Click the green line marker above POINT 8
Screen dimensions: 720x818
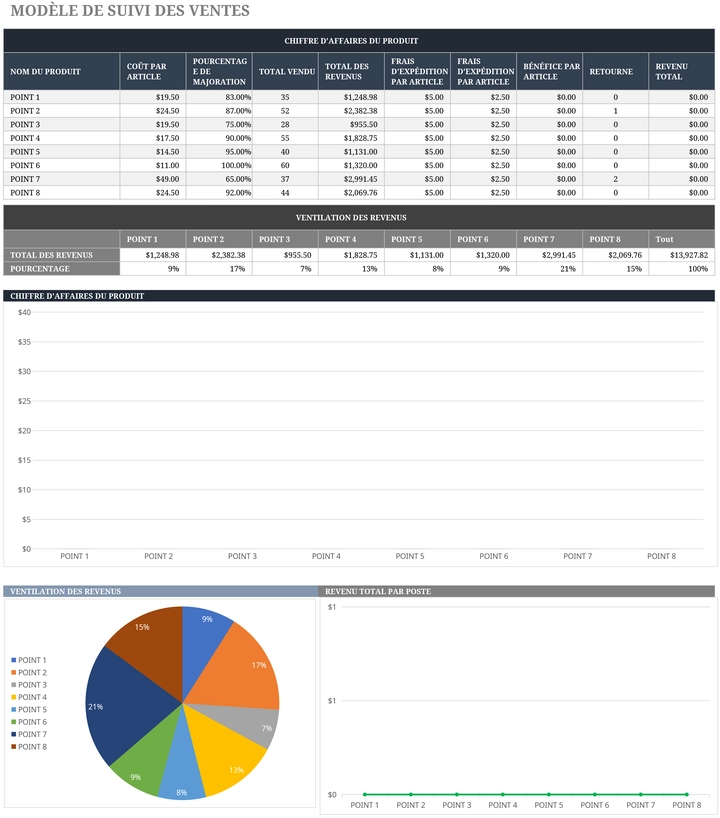click(687, 795)
